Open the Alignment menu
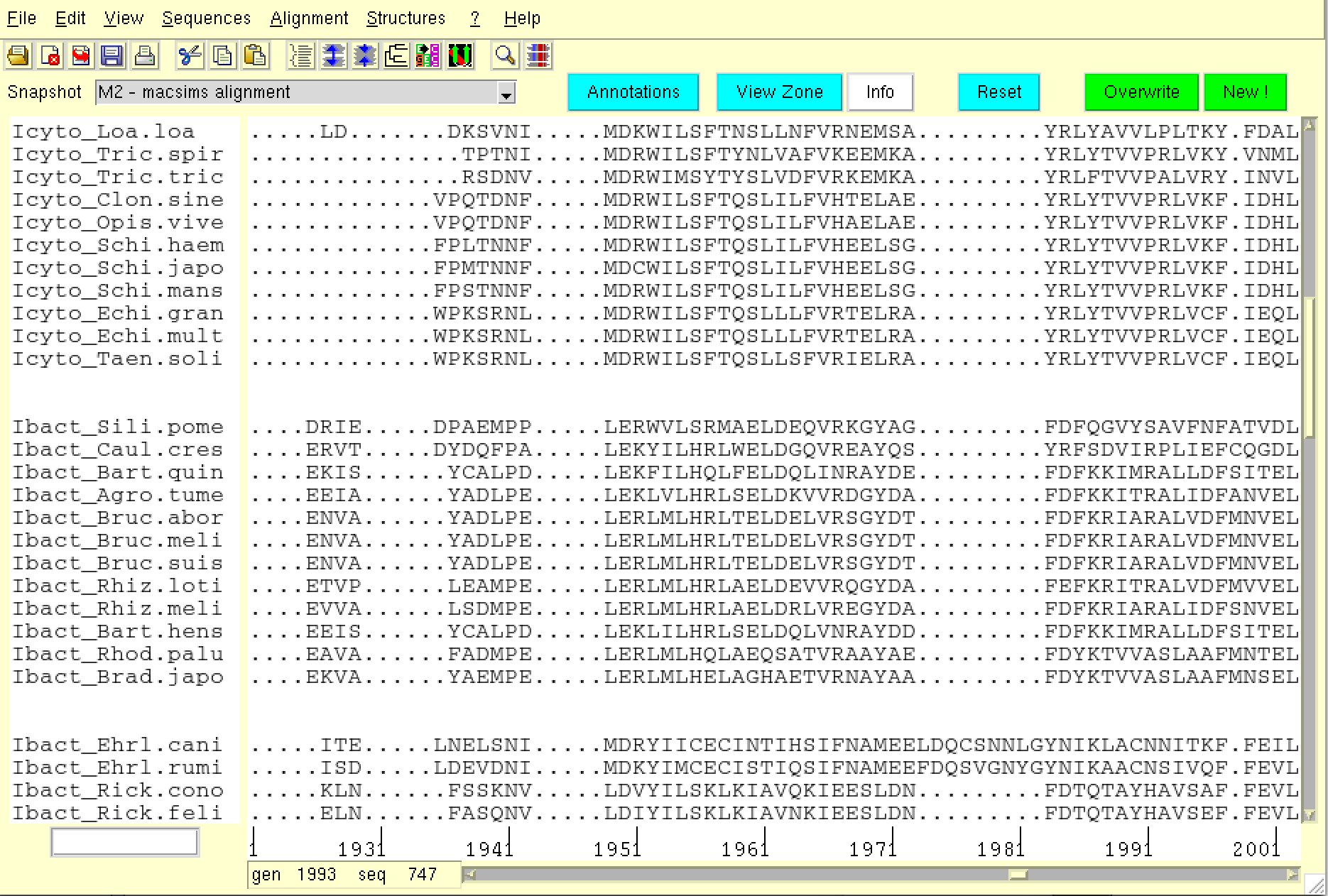The width and height of the screenshot is (1328, 896). 309,18
